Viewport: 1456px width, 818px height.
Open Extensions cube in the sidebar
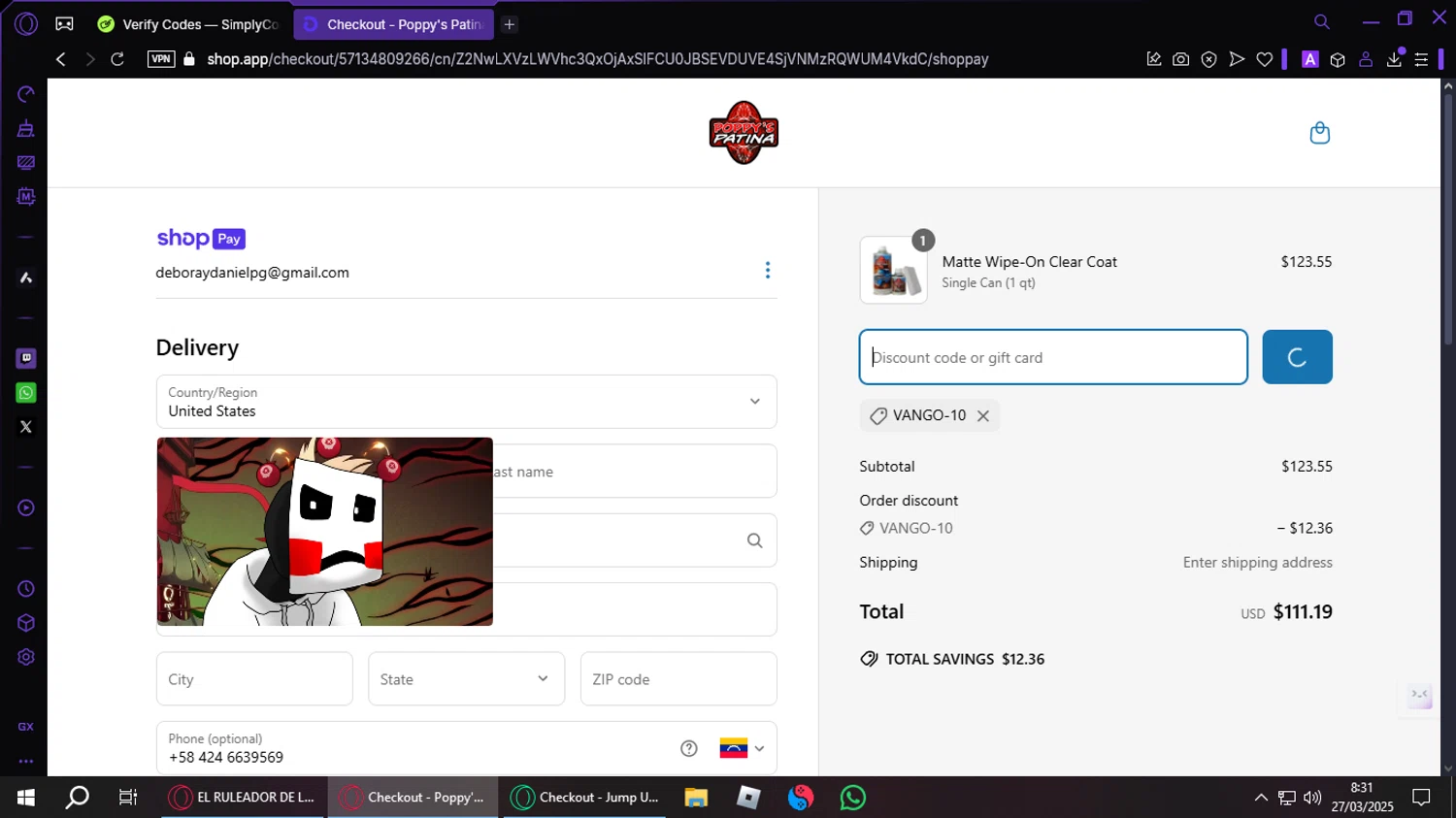point(26,623)
